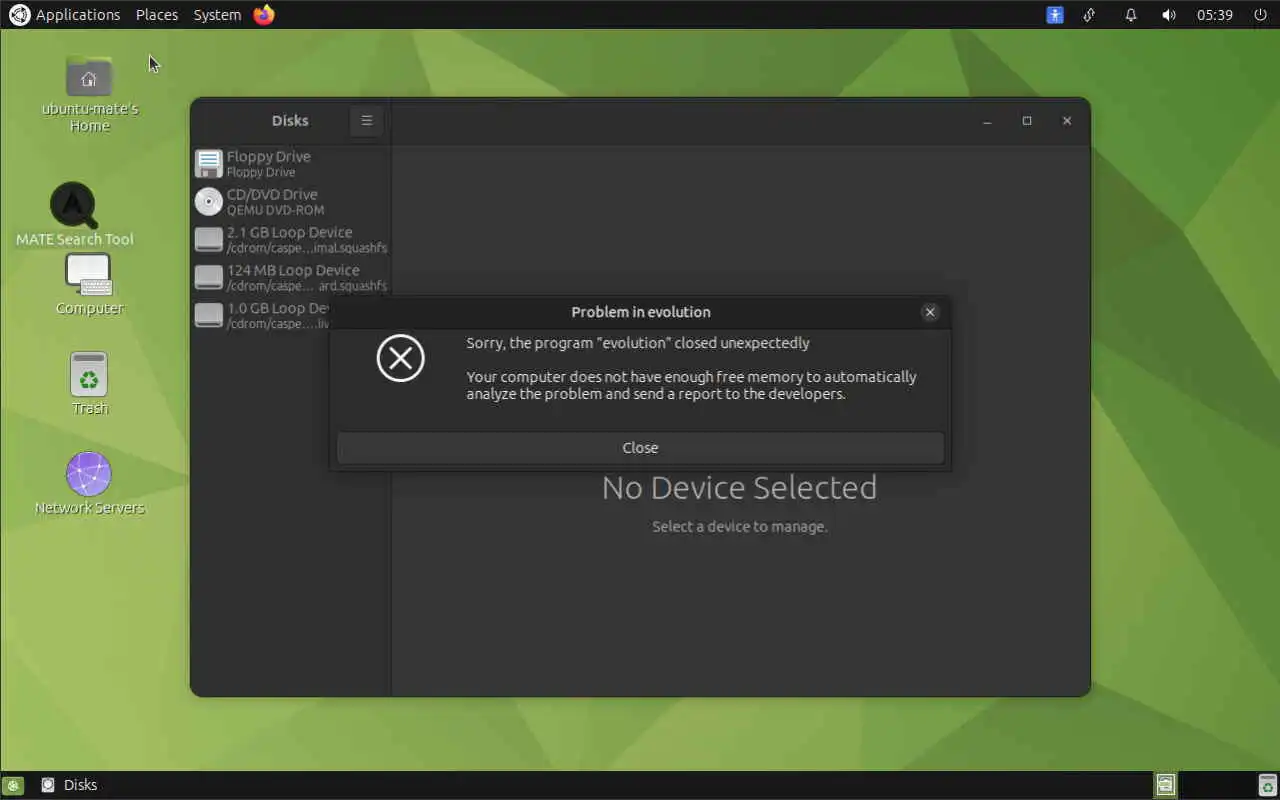Maximize the Disks window
Screen dimensions: 1280x800
pyautogui.click(x=1027, y=121)
